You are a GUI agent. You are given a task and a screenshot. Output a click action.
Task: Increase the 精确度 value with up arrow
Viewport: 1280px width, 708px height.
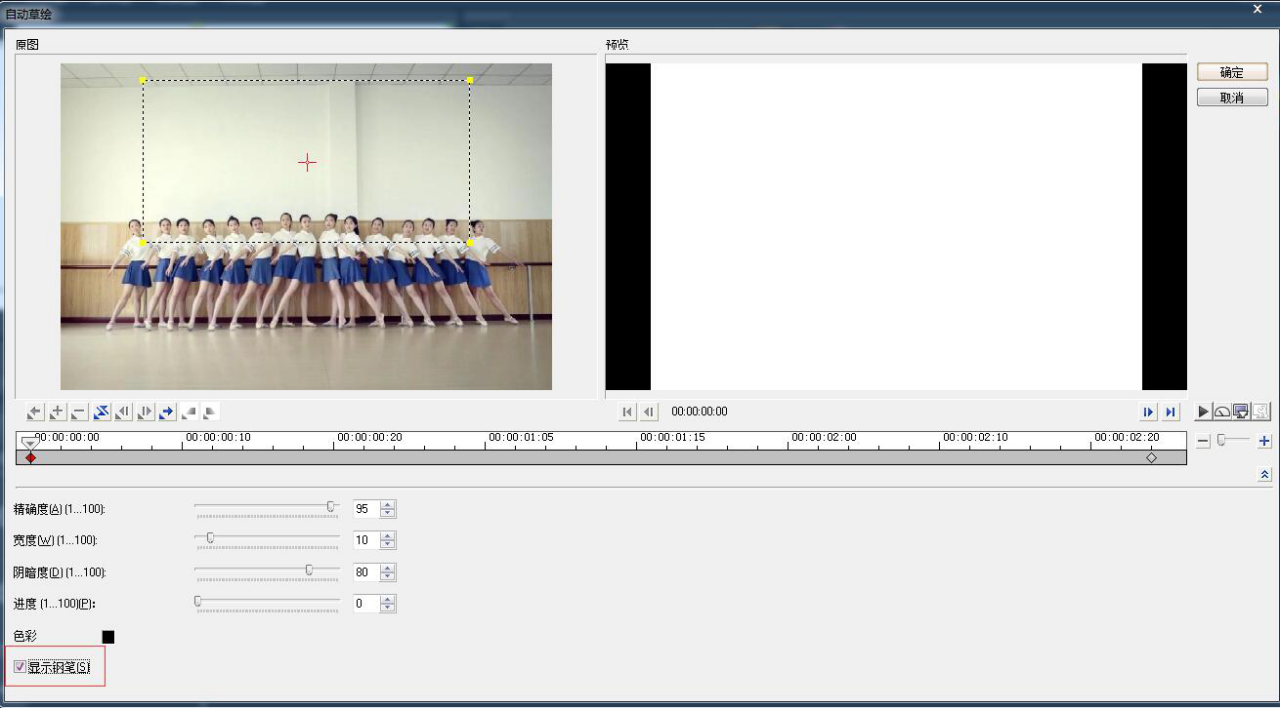point(388,504)
